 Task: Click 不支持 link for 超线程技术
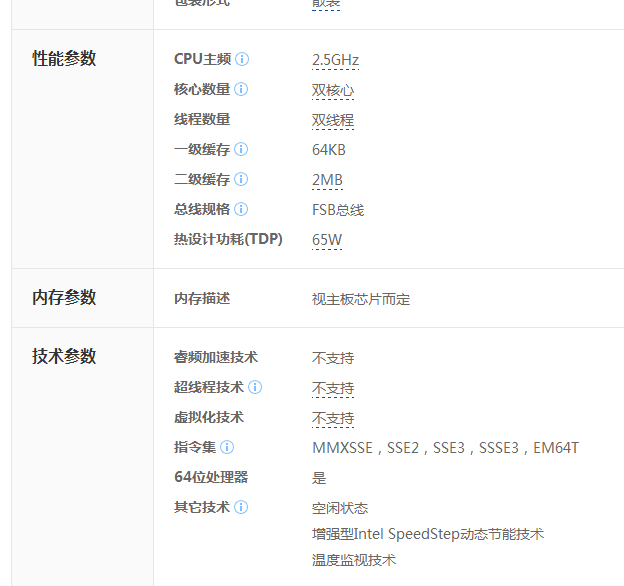[x=333, y=388]
